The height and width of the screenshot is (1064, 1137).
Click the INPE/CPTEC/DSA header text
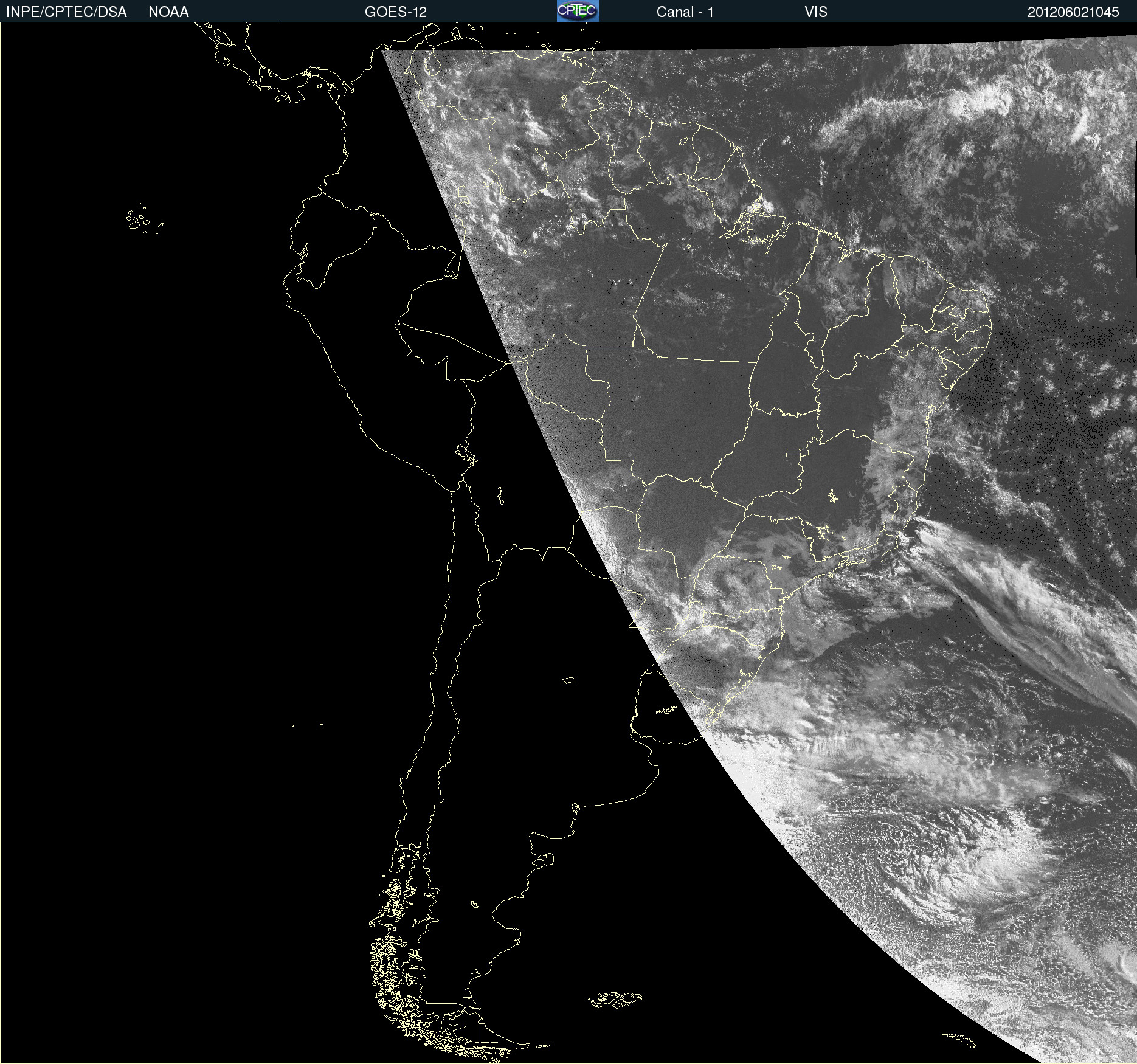66,12
